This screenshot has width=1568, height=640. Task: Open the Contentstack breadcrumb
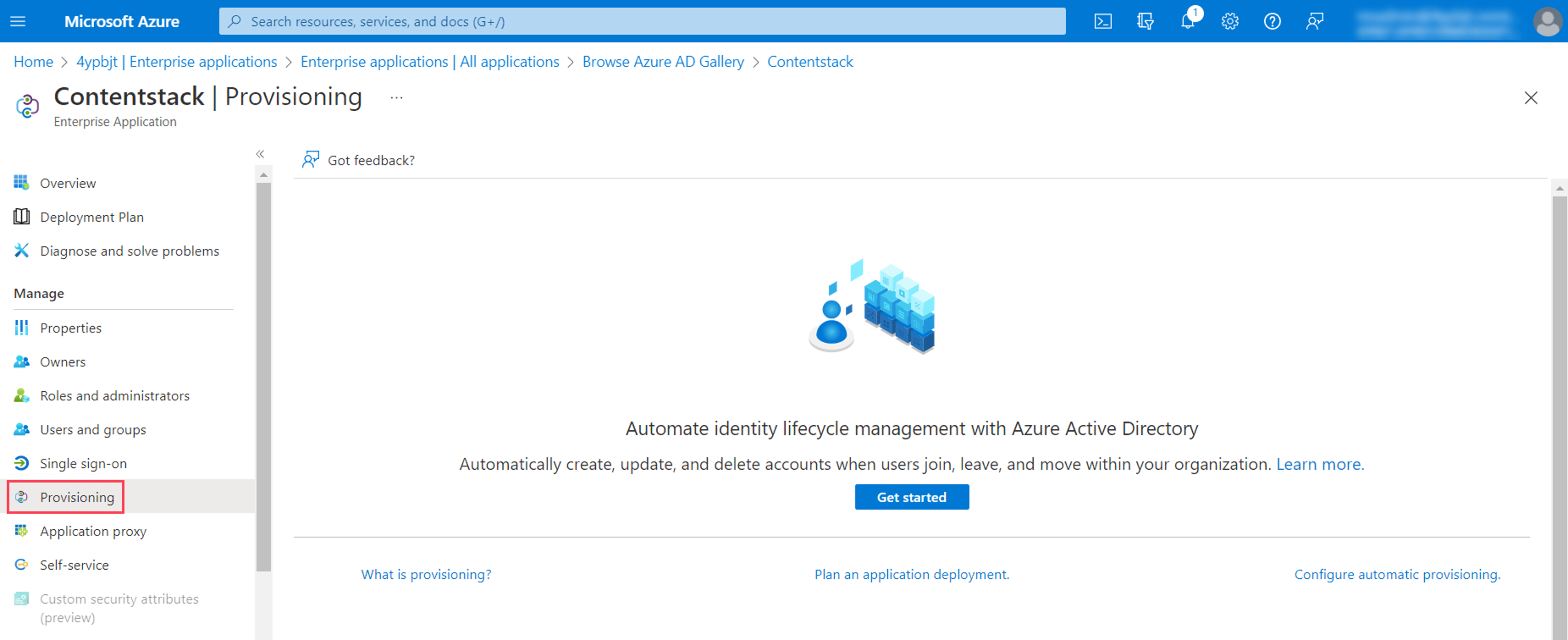click(810, 62)
